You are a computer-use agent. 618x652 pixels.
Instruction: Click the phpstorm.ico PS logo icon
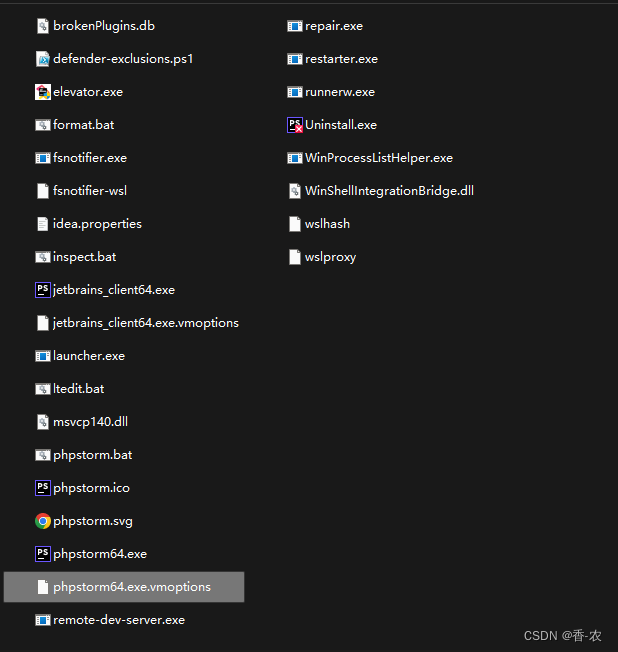tap(43, 488)
